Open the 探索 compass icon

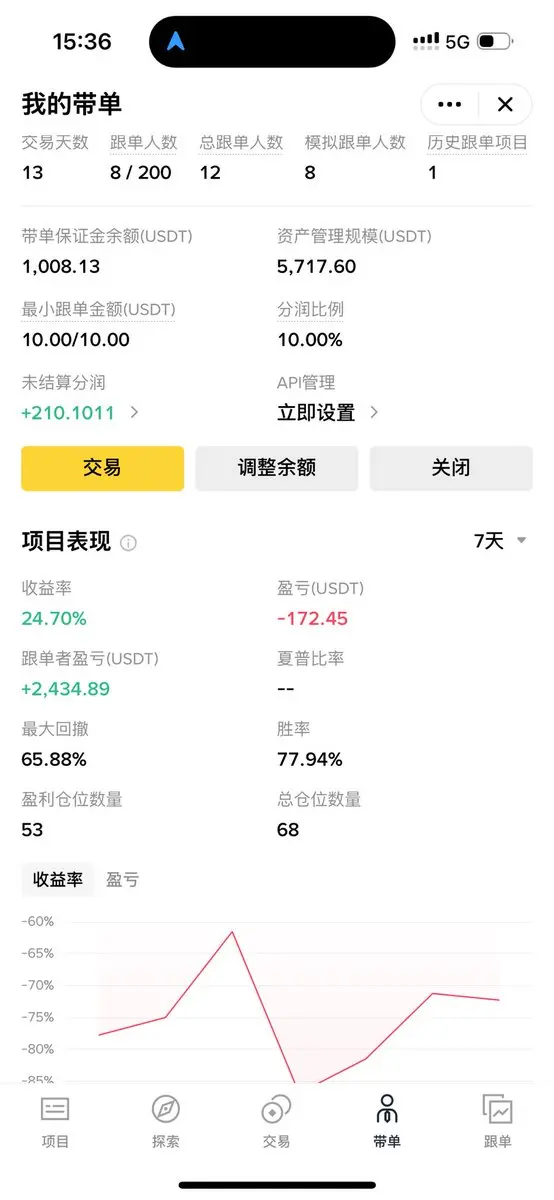(x=166, y=1108)
